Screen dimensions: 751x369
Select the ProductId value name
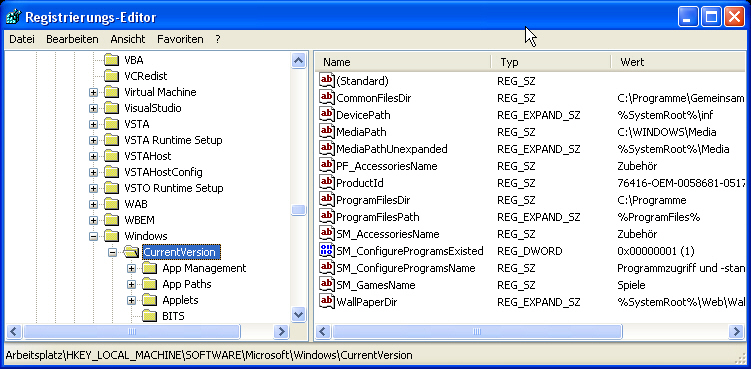point(360,183)
